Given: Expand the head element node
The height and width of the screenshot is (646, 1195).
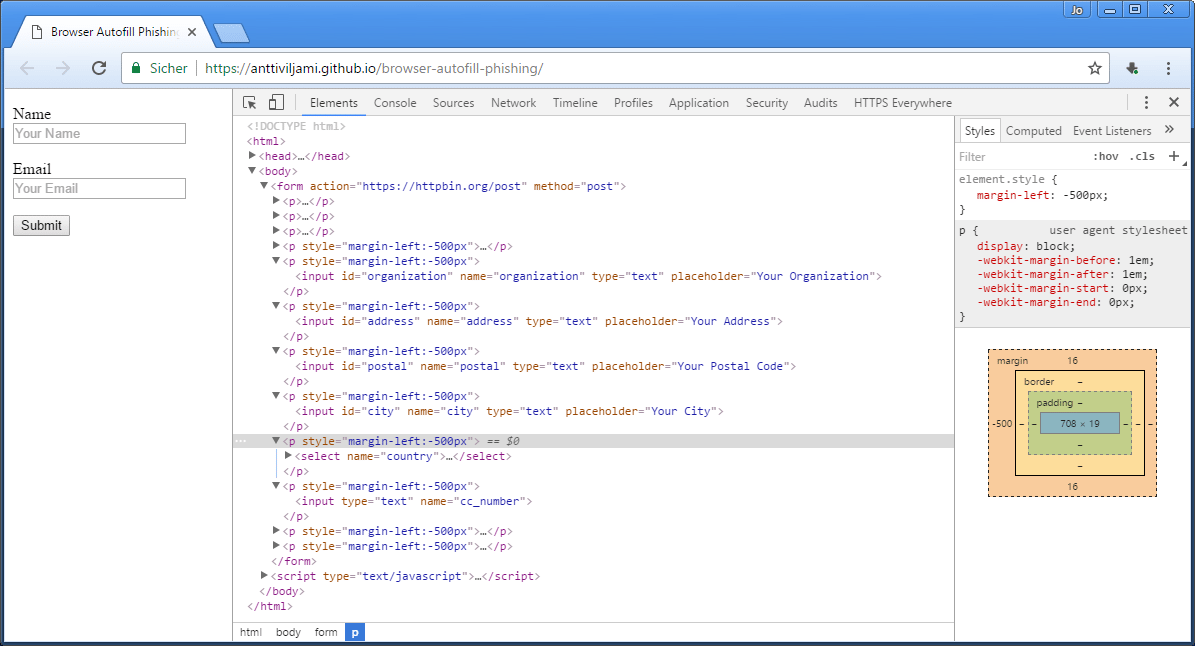Looking at the screenshot, I should (251, 155).
